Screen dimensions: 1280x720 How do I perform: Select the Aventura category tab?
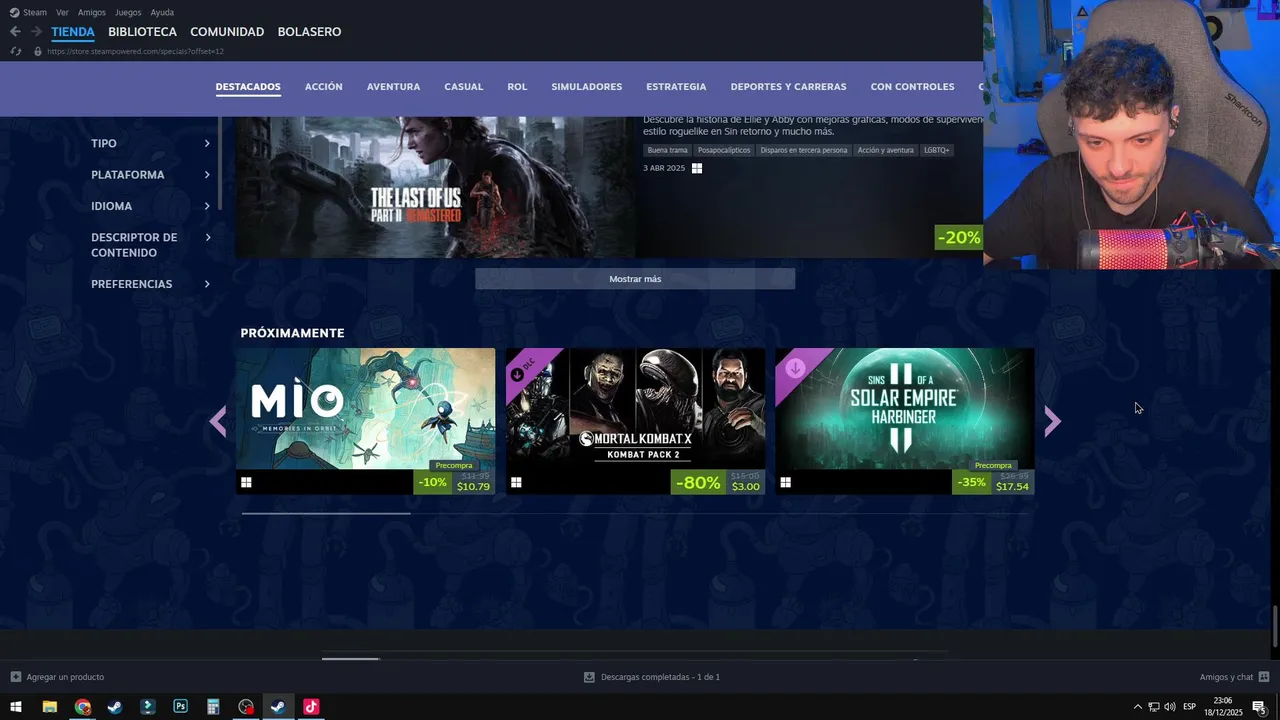tap(393, 87)
